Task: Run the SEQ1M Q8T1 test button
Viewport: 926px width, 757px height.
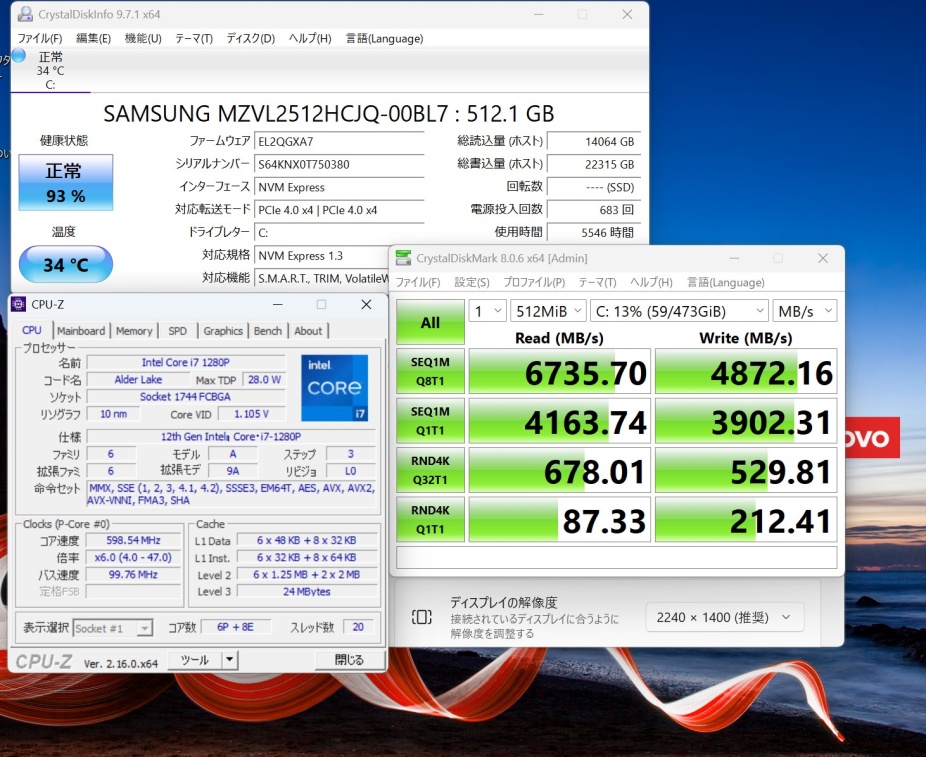Action: (x=430, y=371)
